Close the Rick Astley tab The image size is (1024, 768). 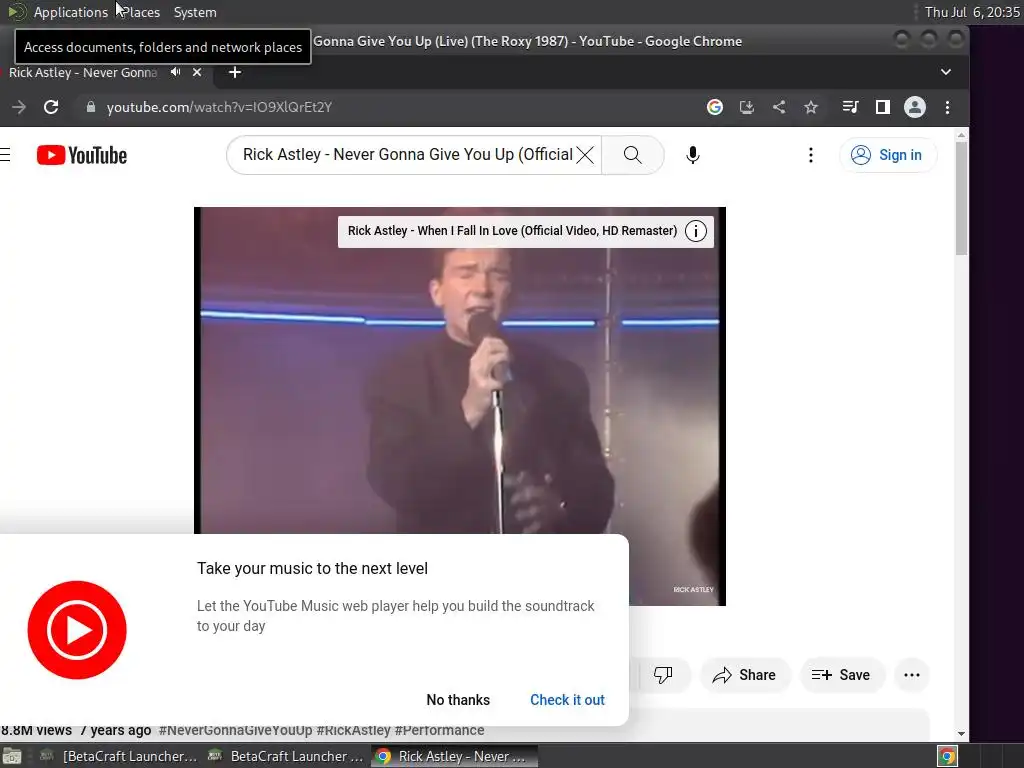coord(197,72)
